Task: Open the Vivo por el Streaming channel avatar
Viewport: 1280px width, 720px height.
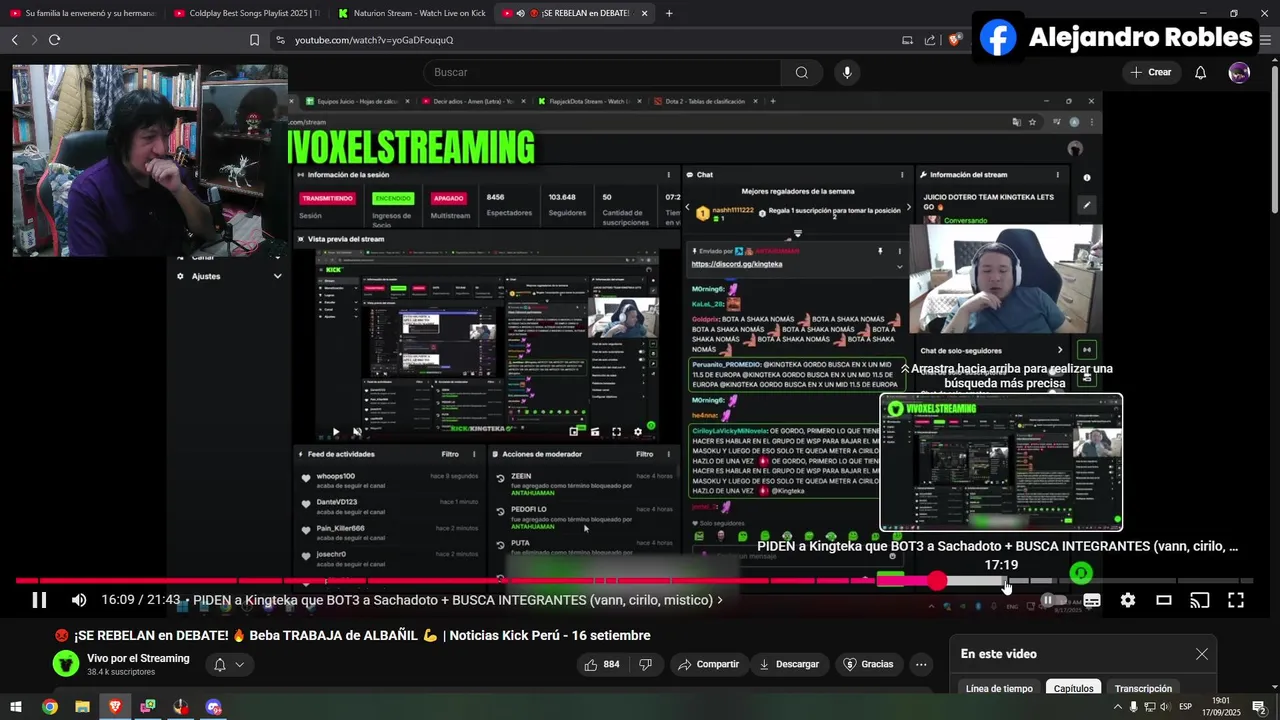Action: pos(66,664)
